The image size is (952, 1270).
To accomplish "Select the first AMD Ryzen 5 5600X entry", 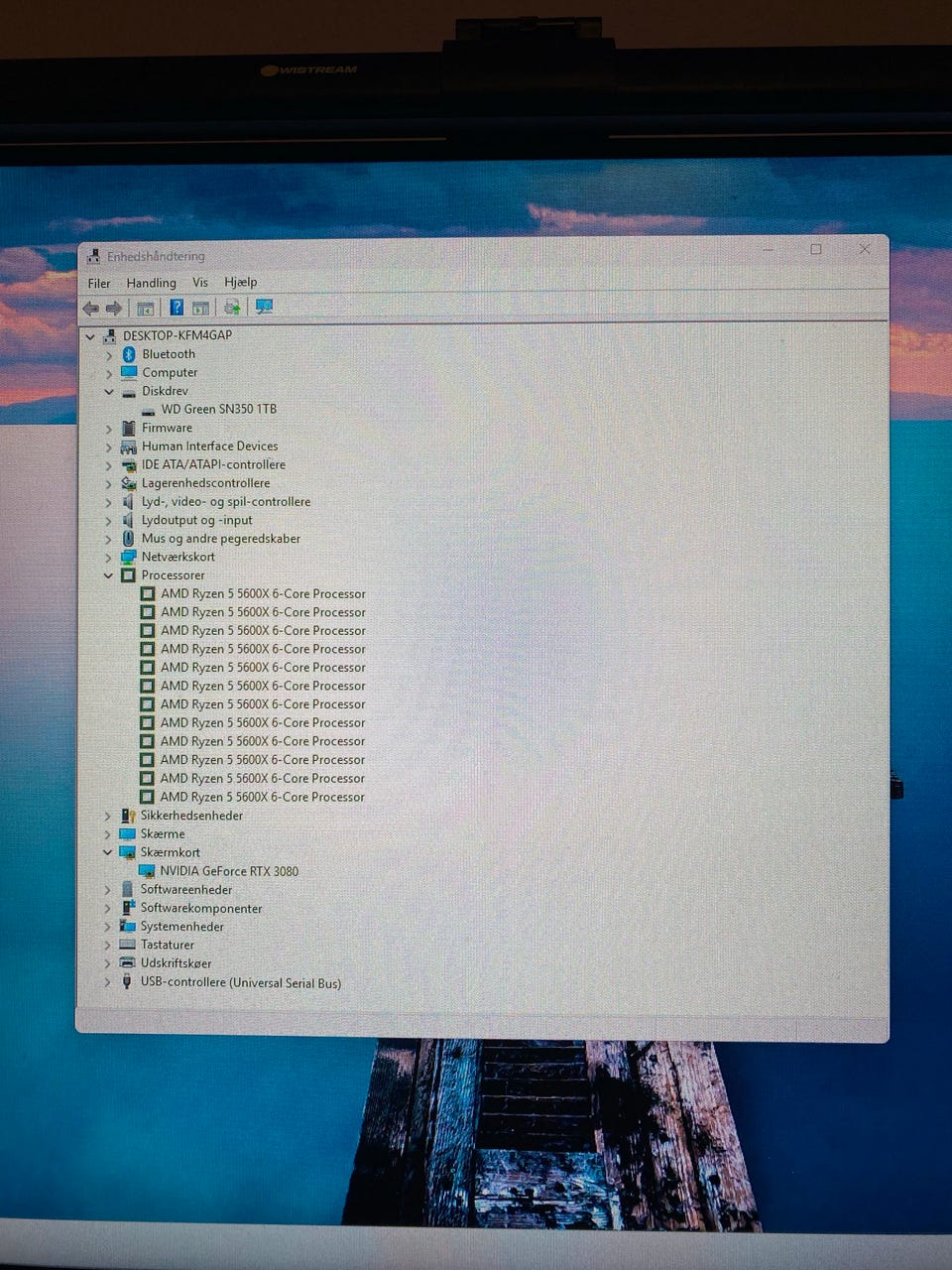I will click(263, 593).
